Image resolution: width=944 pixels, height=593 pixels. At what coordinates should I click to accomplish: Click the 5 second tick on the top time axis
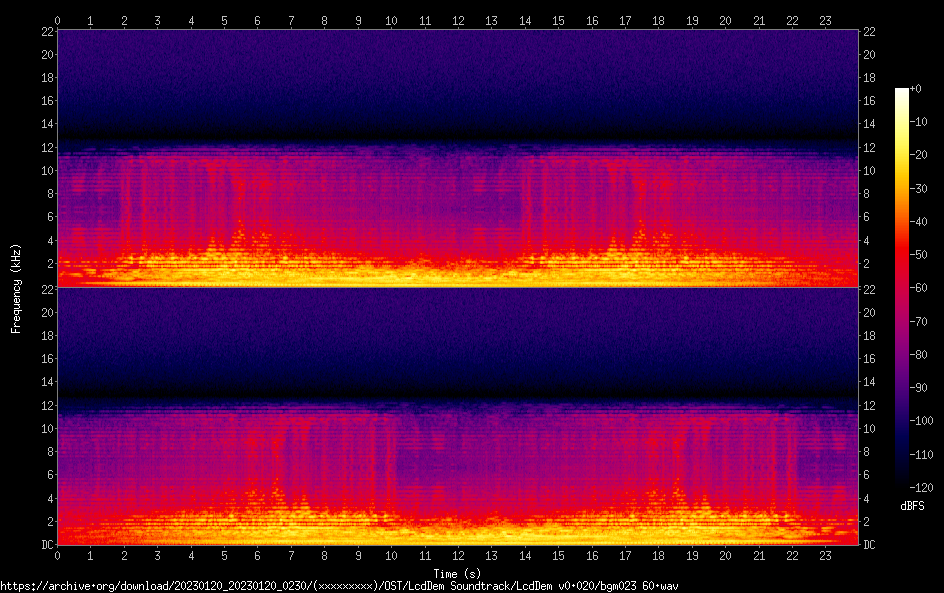coord(224,20)
